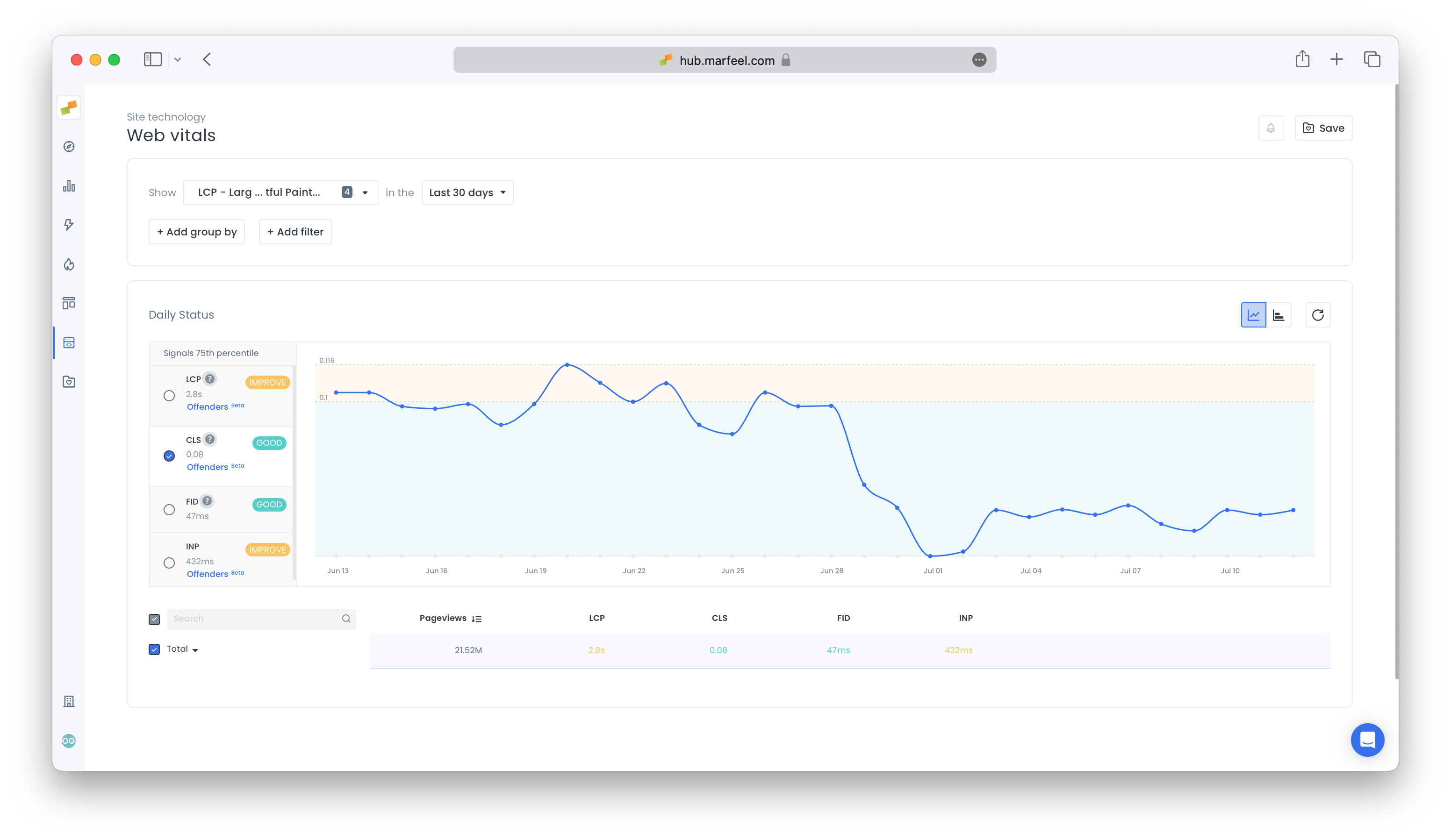Click the Add filter button

[x=295, y=231]
